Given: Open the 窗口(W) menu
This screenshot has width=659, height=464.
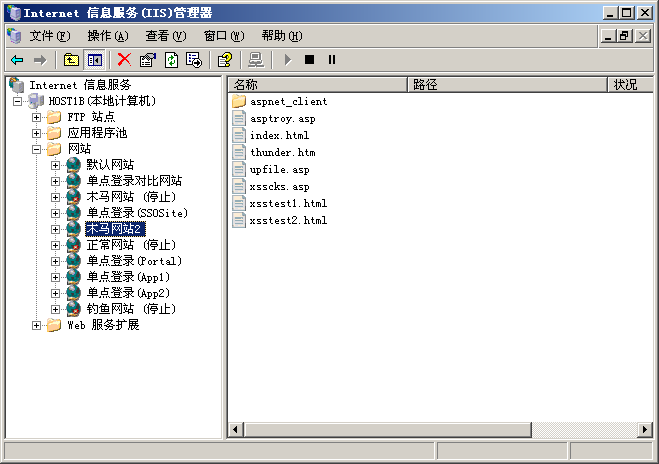Looking at the screenshot, I should pyautogui.click(x=224, y=36).
